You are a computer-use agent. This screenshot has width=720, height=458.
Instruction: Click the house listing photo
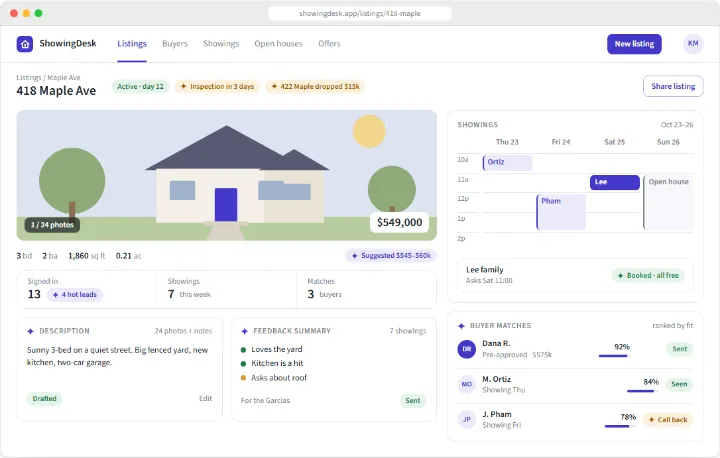(x=227, y=175)
